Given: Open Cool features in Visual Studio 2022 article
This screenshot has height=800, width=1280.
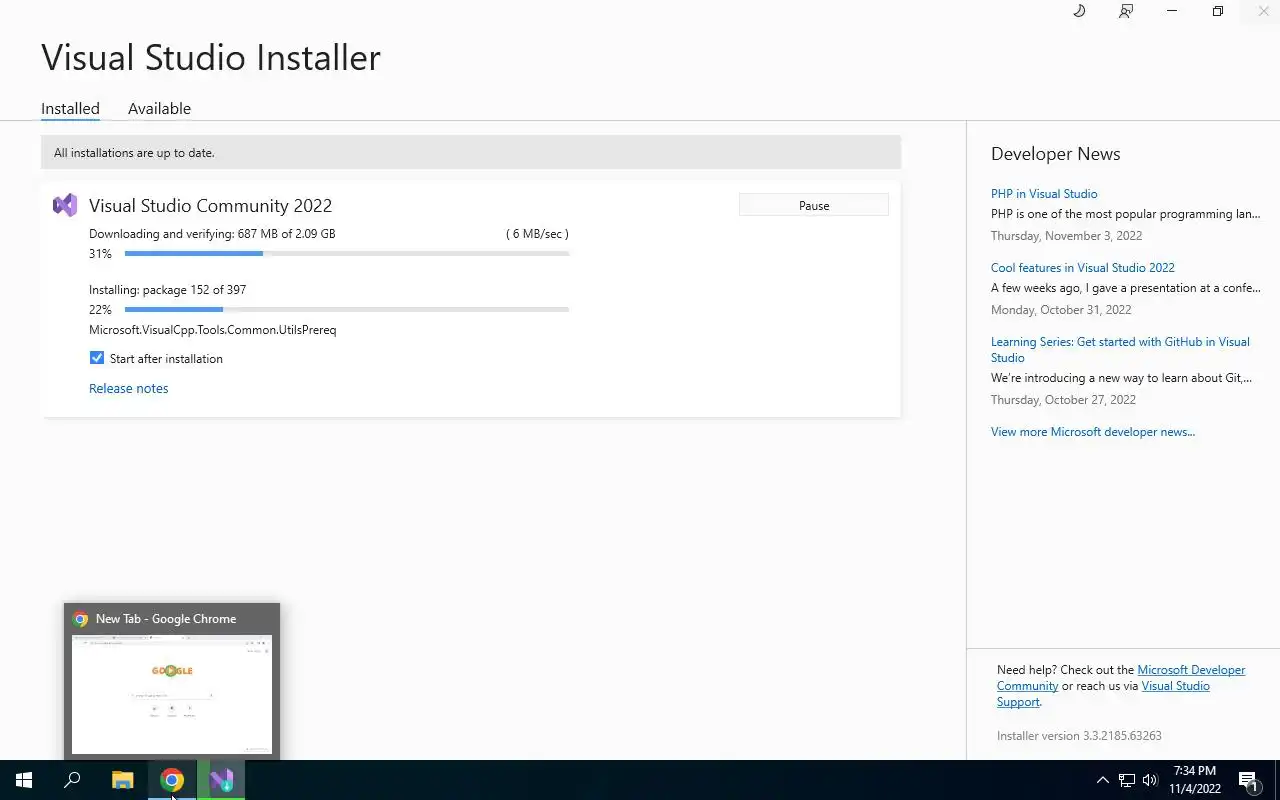Looking at the screenshot, I should (x=1083, y=268).
